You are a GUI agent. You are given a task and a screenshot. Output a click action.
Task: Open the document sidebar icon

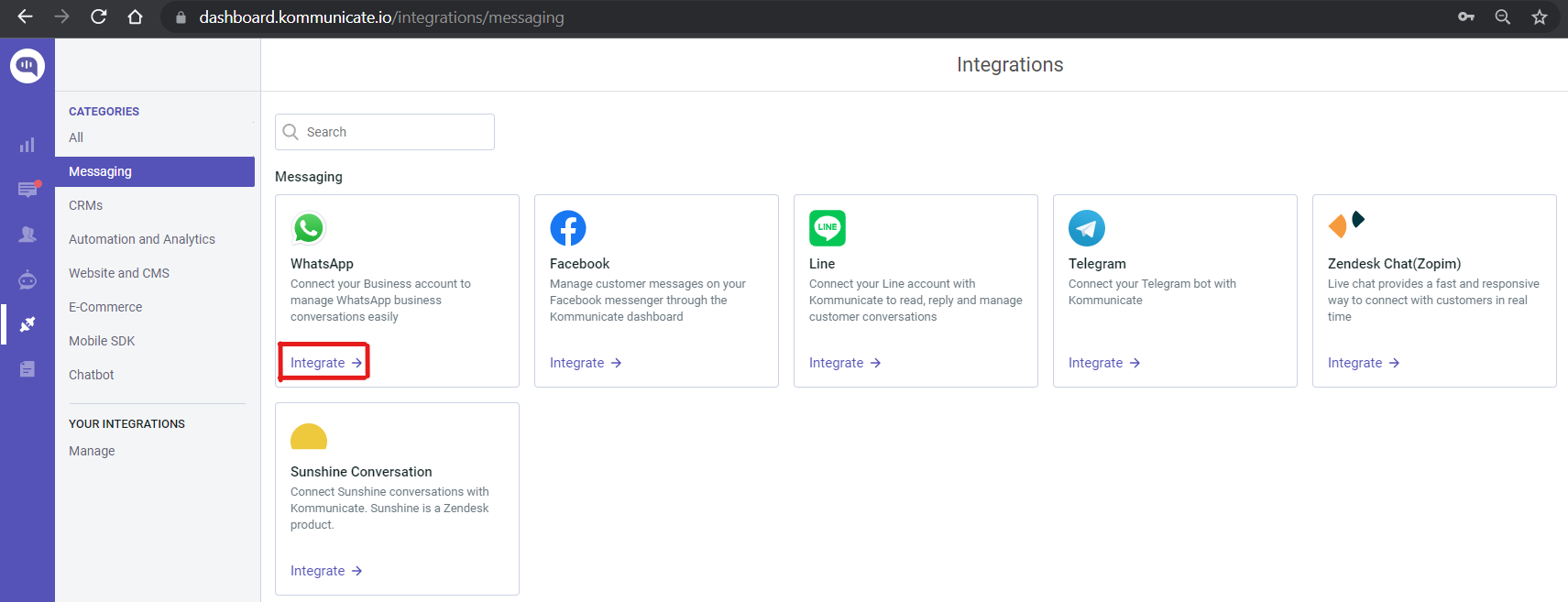pyautogui.click(x=27, y=369)
